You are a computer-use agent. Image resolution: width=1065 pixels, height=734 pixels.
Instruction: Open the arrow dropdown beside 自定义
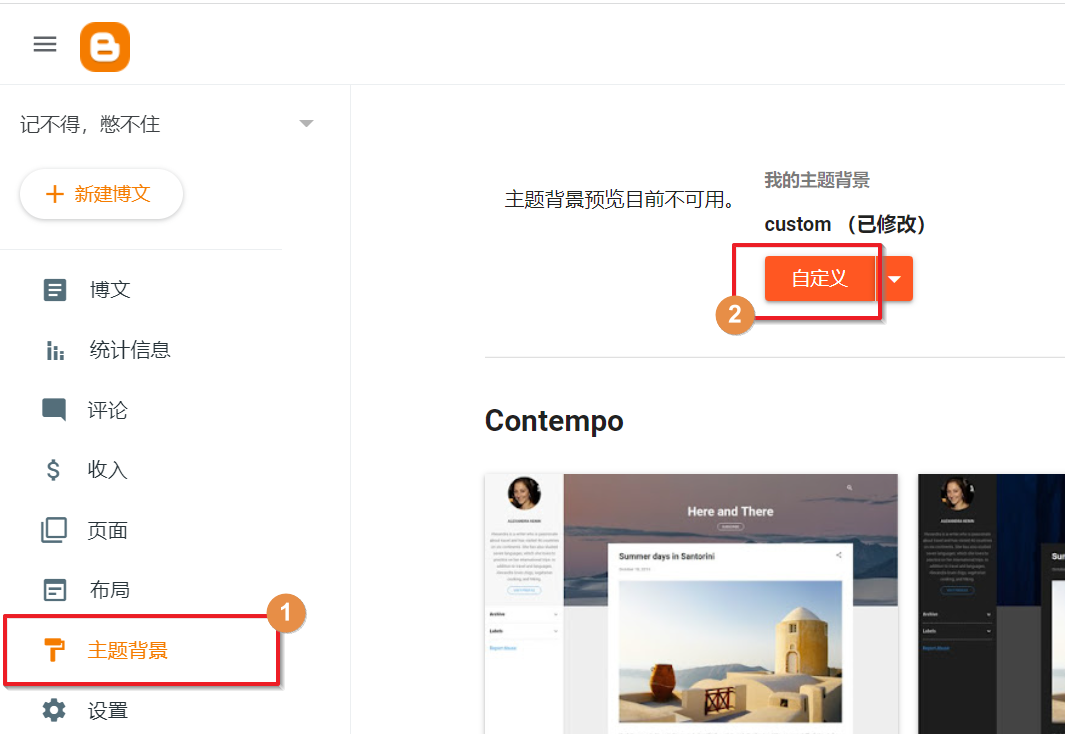pyautogui.click(x=896, y=279)
